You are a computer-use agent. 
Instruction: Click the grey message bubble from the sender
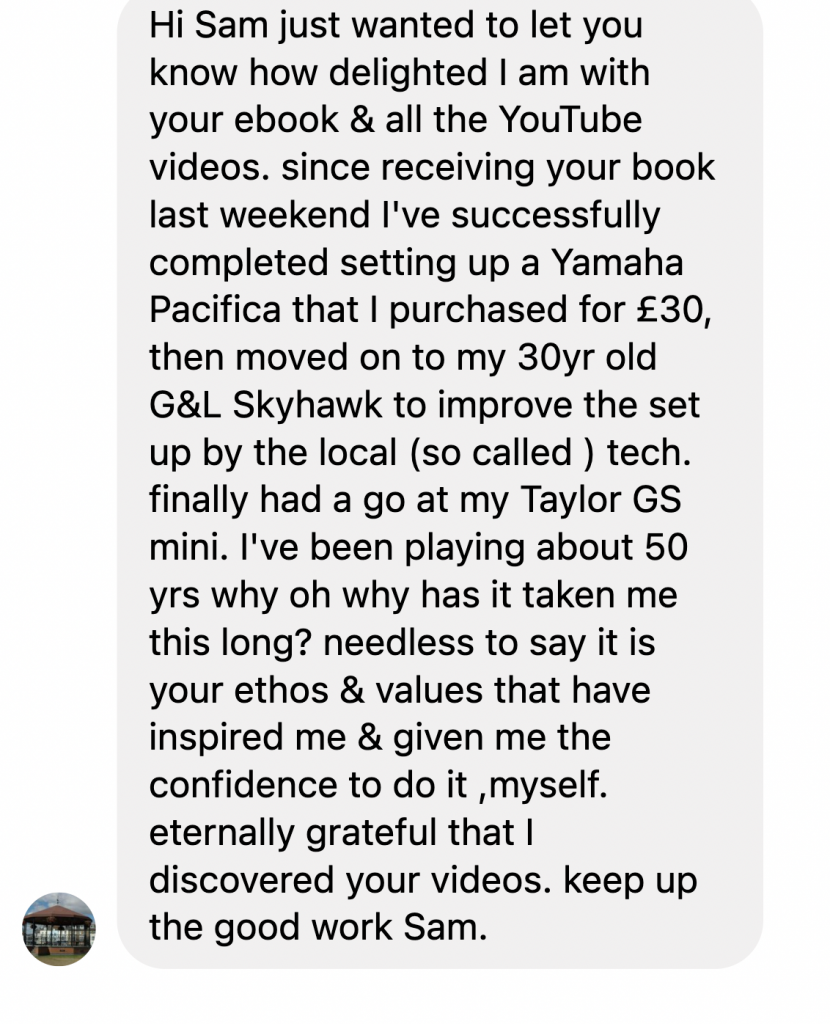point(439,484)
